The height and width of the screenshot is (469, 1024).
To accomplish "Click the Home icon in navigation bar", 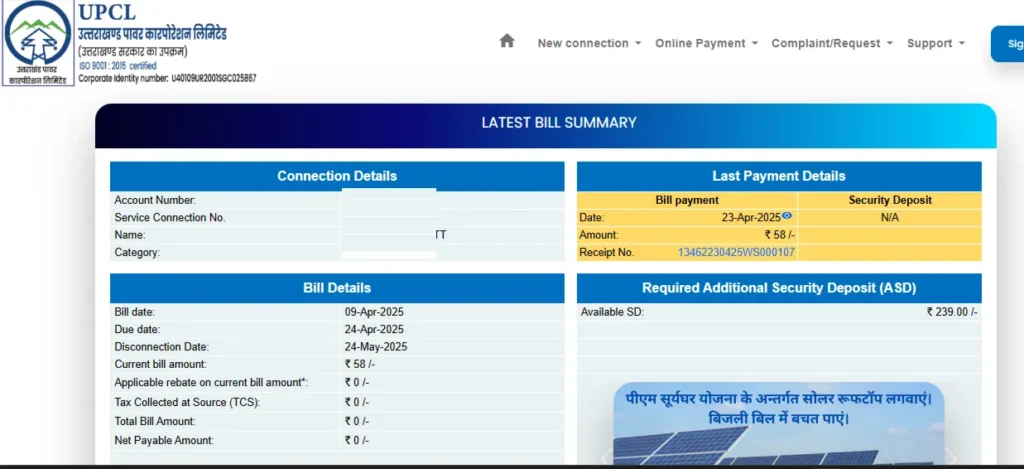I will (507, 42).
